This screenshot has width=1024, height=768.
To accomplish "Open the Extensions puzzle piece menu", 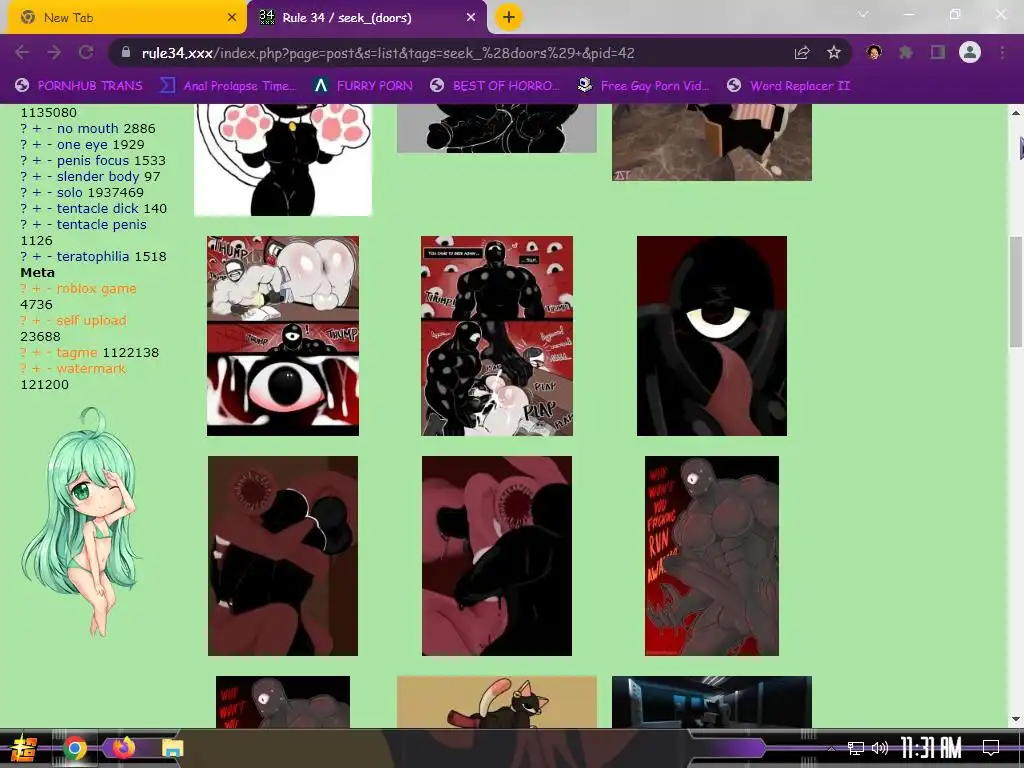I will [x=906, y=52].
